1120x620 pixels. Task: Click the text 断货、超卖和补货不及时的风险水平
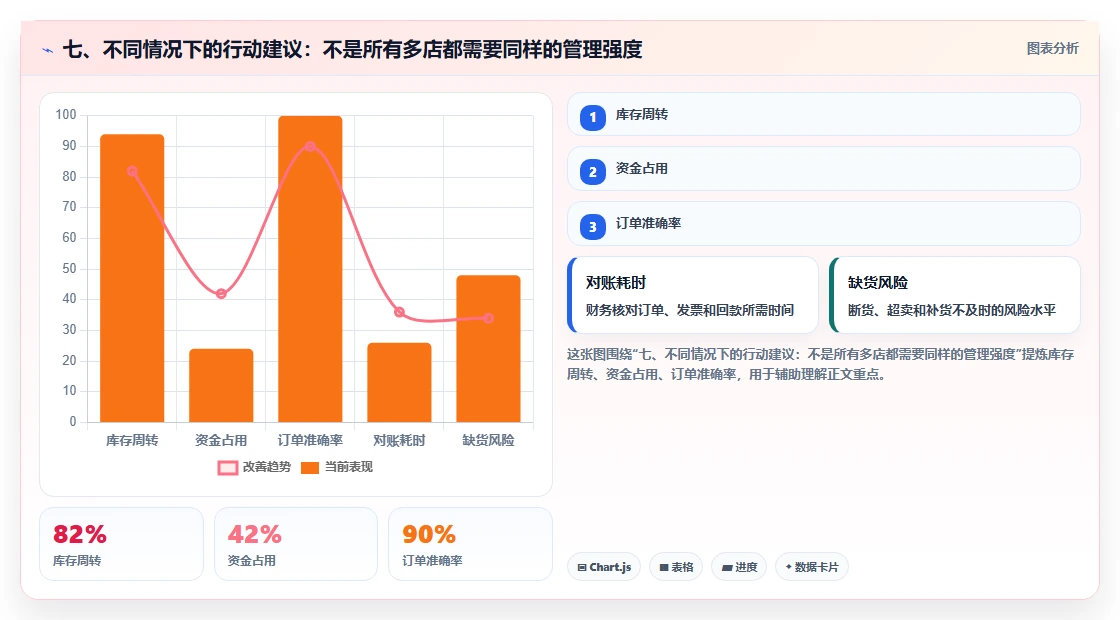pyautogui.click(x=951, y=310)
